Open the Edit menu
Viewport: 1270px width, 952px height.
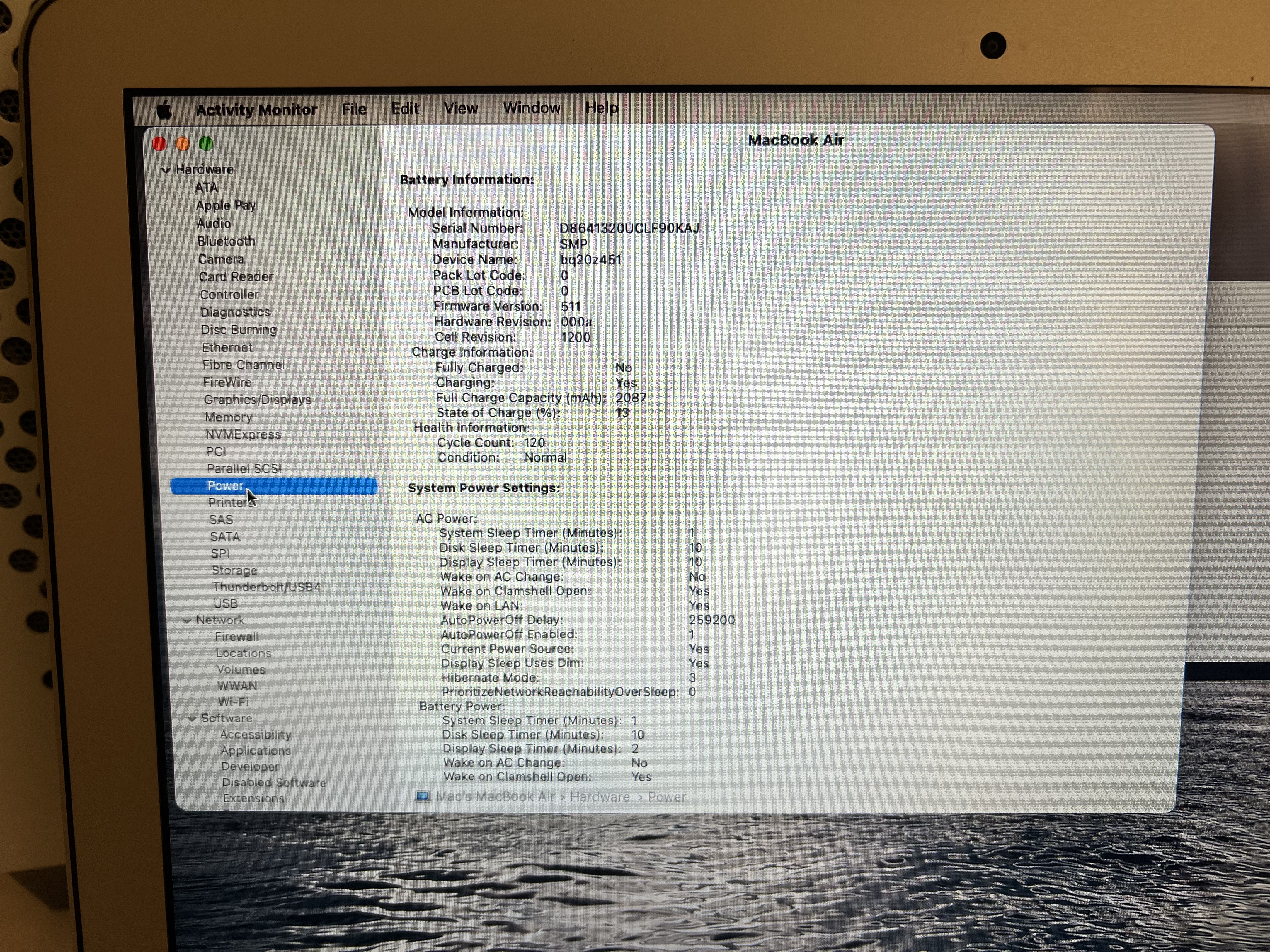405,109
